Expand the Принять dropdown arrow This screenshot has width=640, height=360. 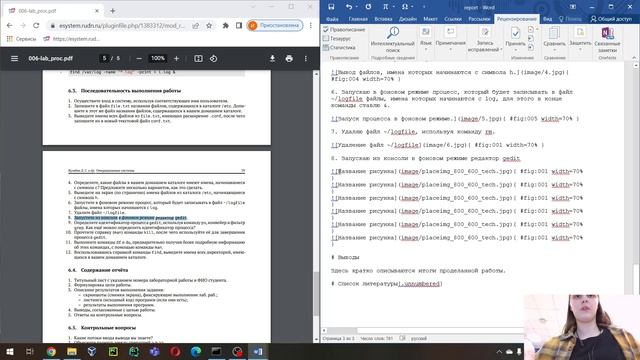(x=515, y=49)
